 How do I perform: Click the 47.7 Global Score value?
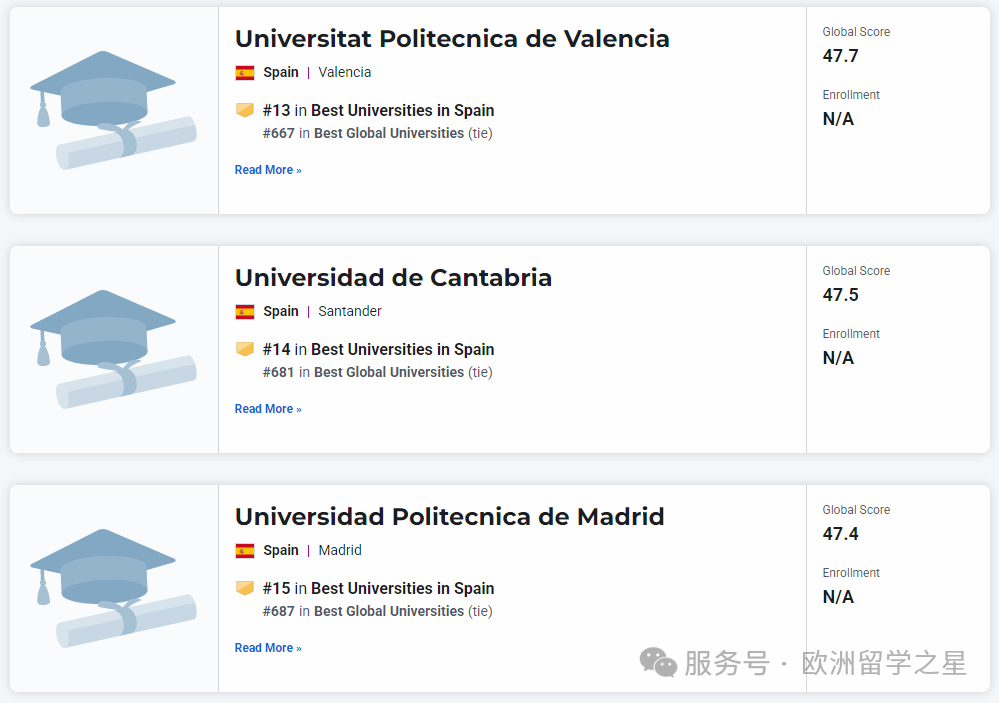841,56
